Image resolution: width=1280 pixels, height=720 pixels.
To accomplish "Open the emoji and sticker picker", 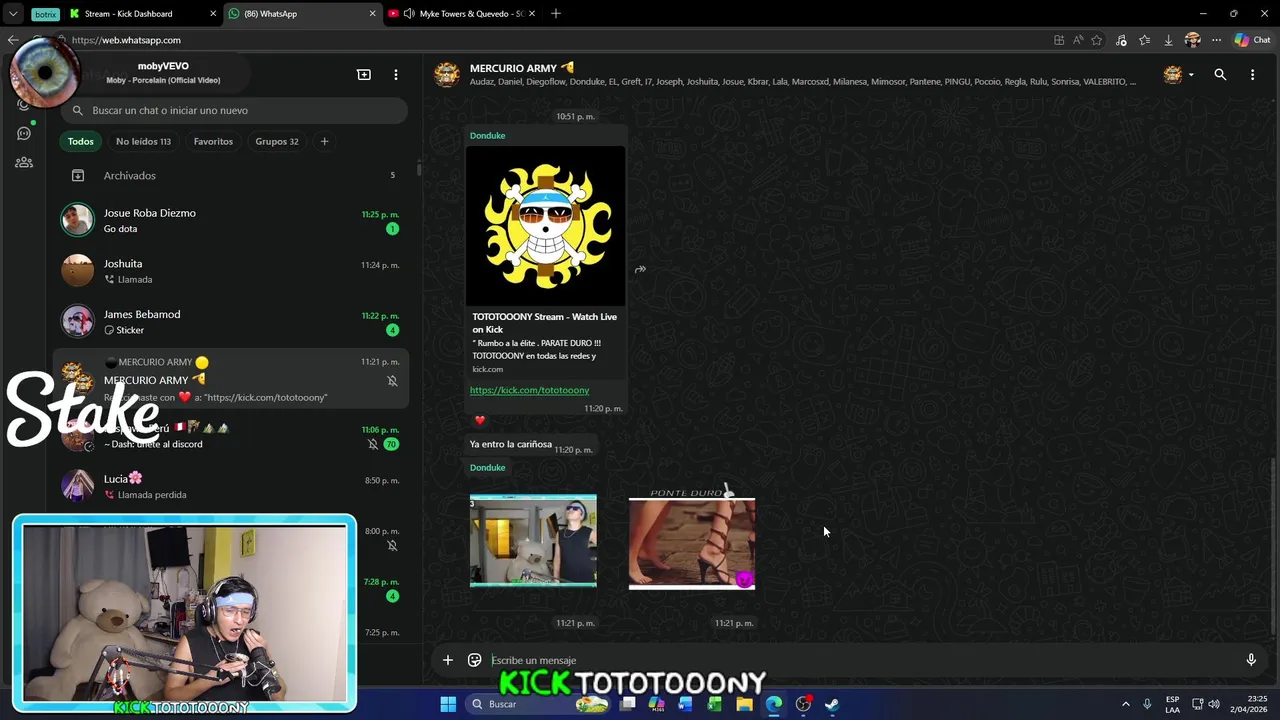I will (x=475, y=660).
